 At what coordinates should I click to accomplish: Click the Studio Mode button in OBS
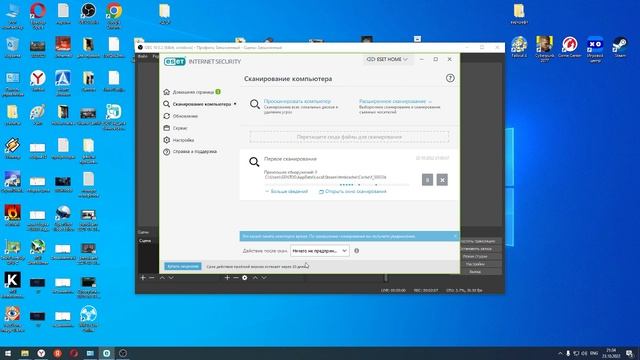coord(480,256)
